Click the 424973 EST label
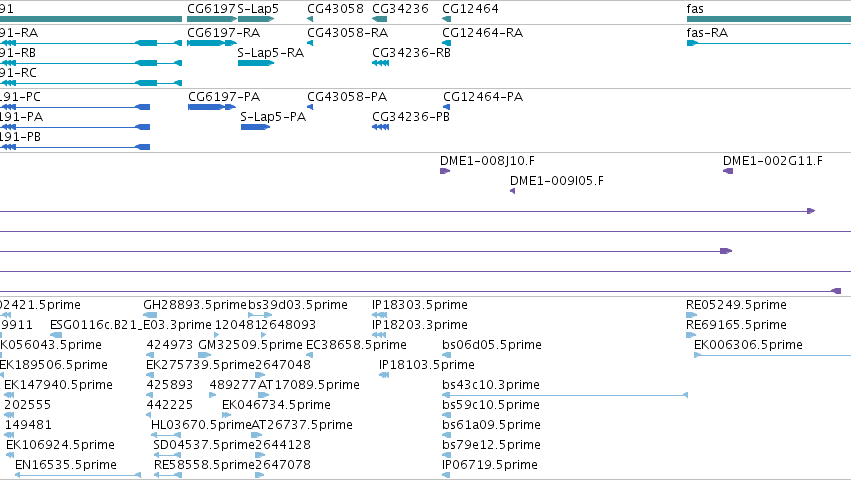The image size is (851, 480). coord(169,345)
